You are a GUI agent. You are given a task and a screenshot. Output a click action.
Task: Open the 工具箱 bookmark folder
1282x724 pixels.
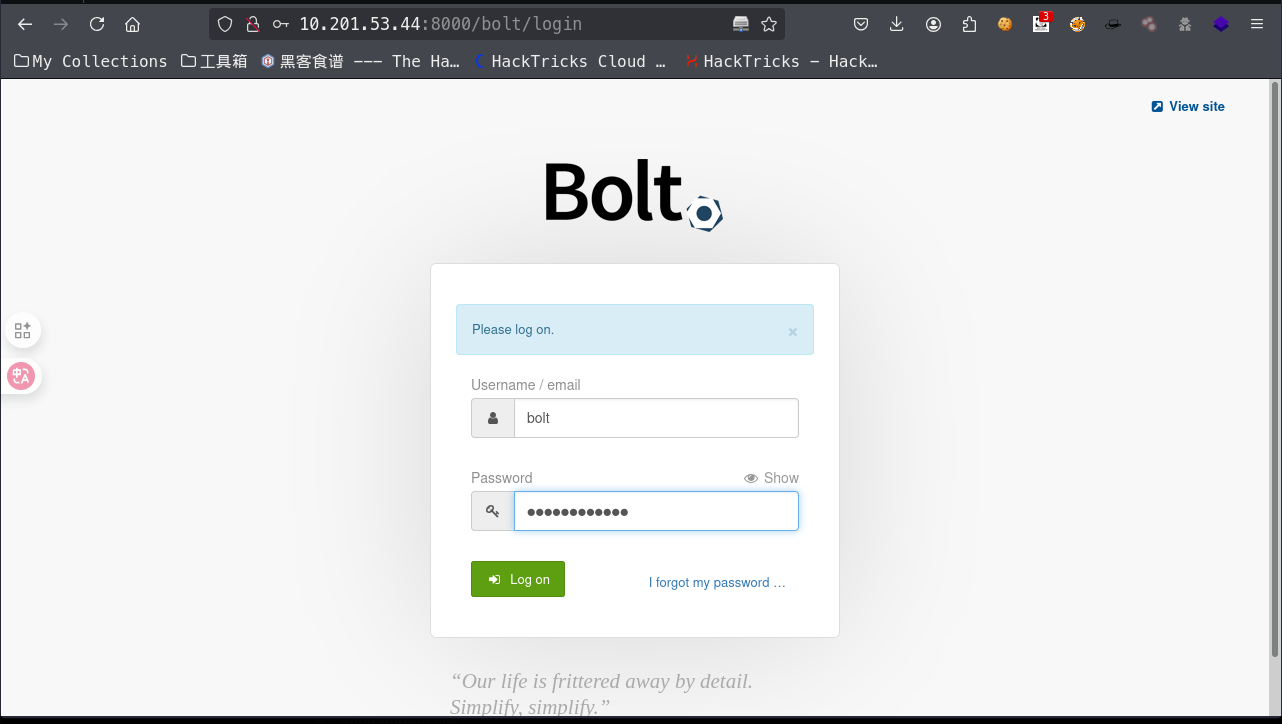(x=214, y=61)
